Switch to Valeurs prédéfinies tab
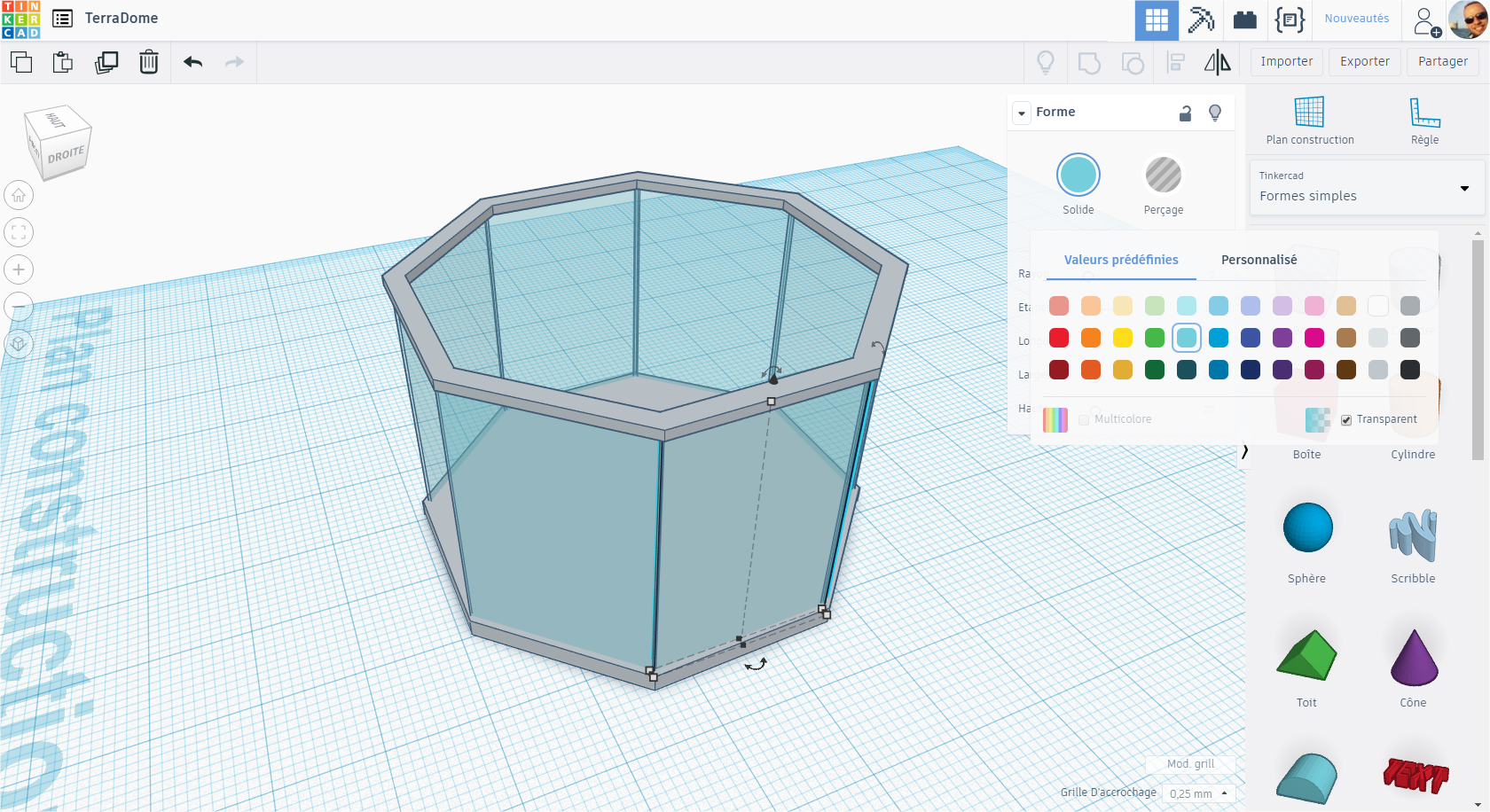The width and height of the screenshot is (1490, 812). 1121,260
